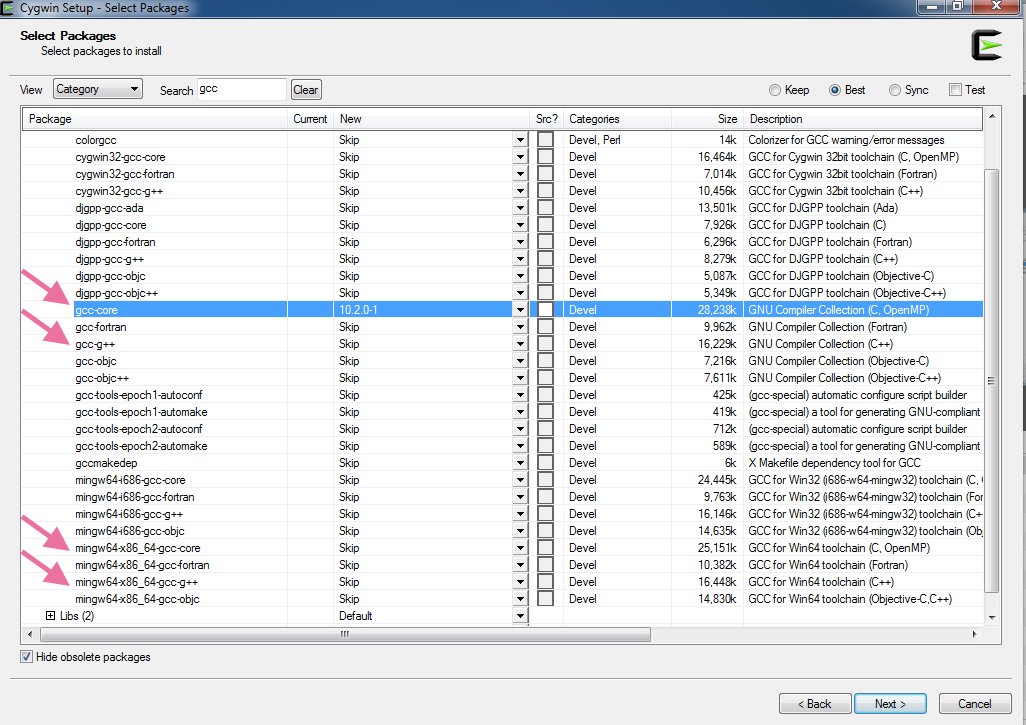
Task: Check the Src? box for gcc-core
Action: 545,310
